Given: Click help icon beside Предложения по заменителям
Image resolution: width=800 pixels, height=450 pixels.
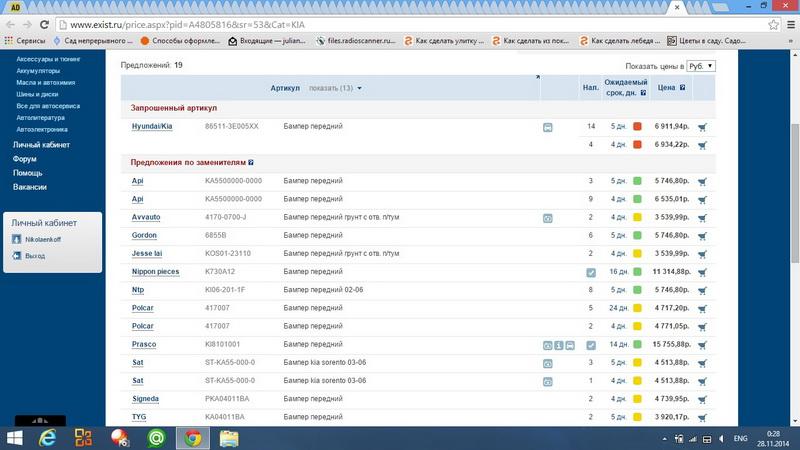Looking at the screenshot, I should tap(251, 162).
